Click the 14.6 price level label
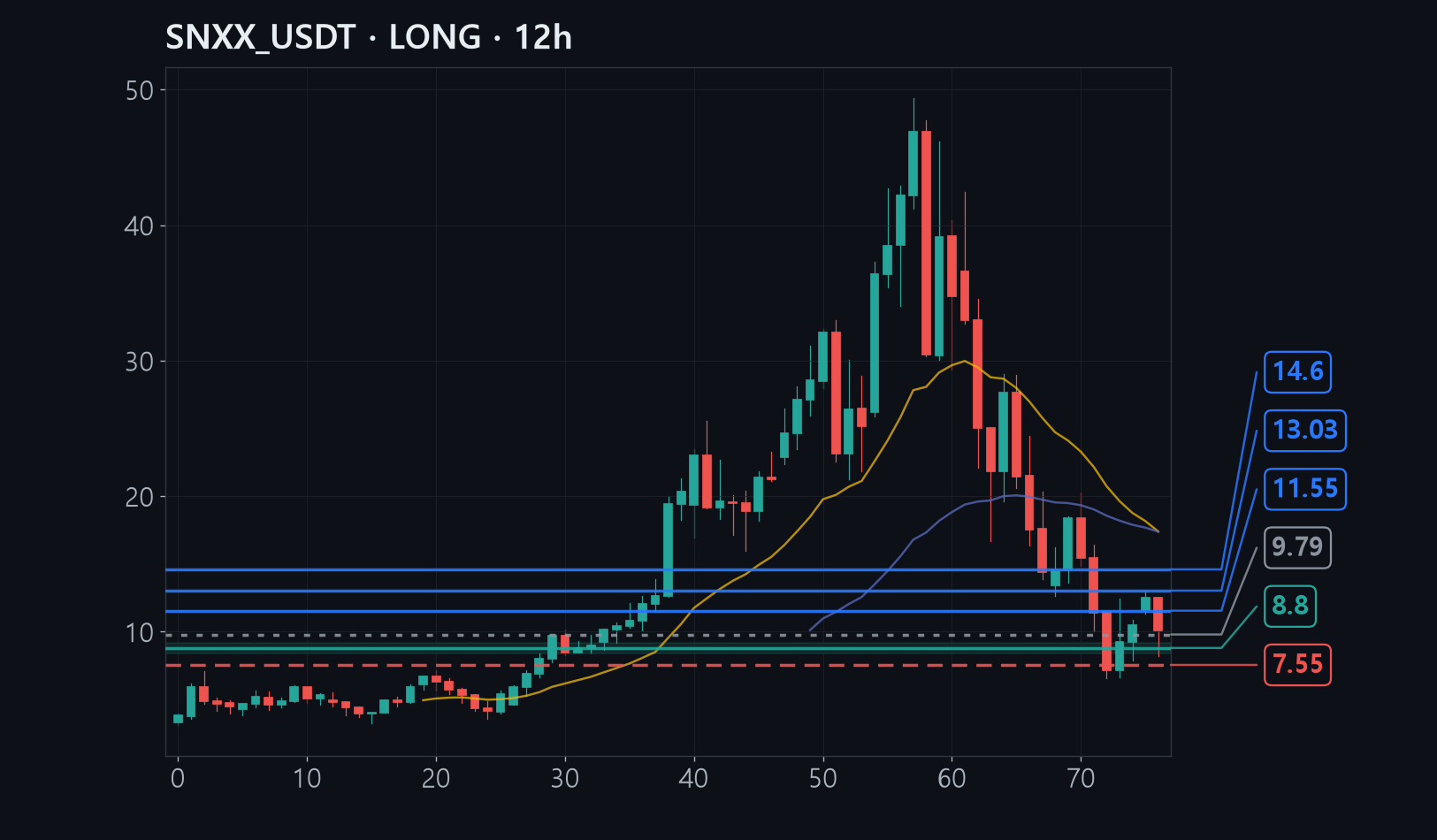This screenshot has height=840, width=1437. pyautogui.click(x=1297, y=371)
